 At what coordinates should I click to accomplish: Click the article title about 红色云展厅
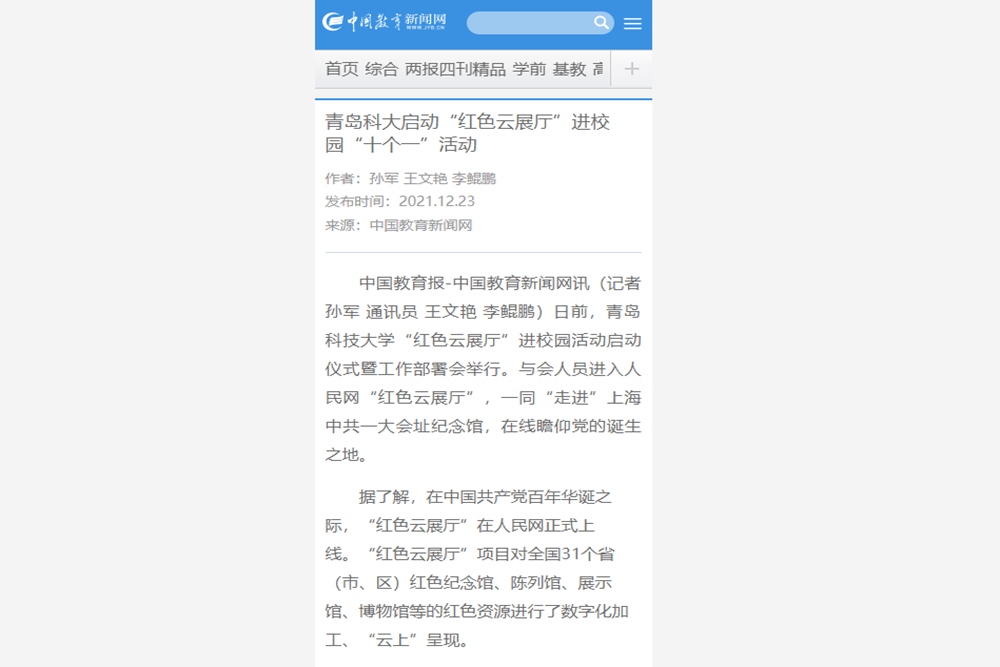467,133
